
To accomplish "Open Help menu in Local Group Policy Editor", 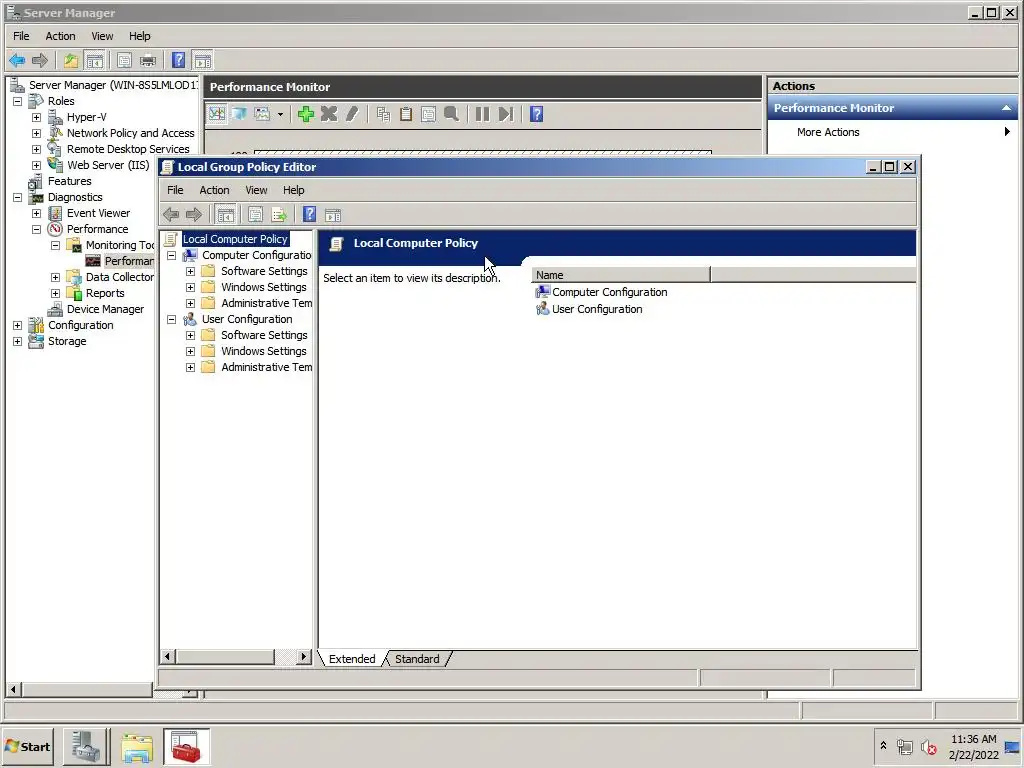I will coord(293,190).
